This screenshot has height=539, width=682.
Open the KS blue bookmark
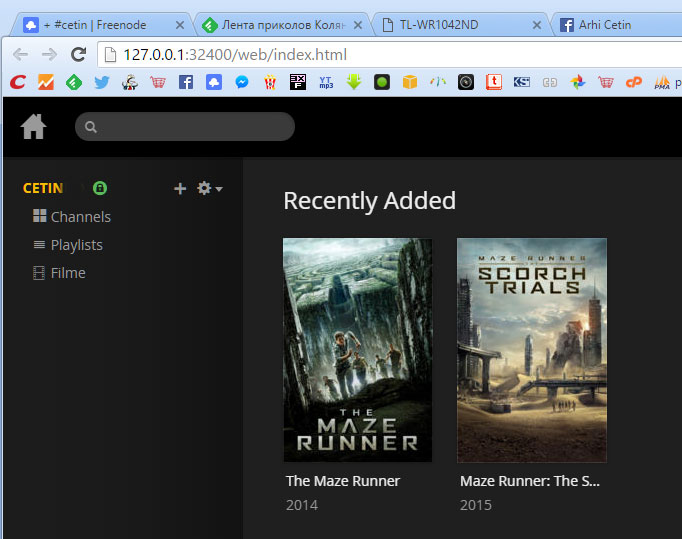tap(522, 82)
